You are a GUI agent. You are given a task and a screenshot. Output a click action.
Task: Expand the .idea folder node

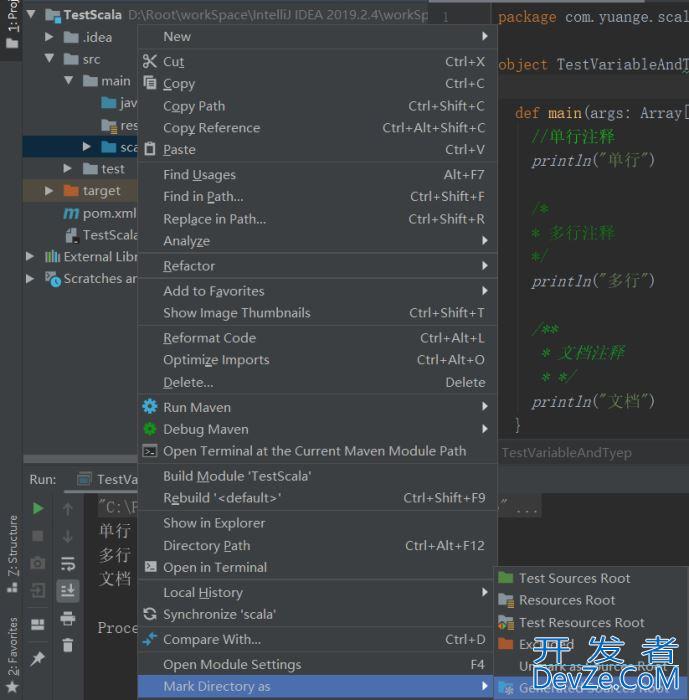click(49, 37)
